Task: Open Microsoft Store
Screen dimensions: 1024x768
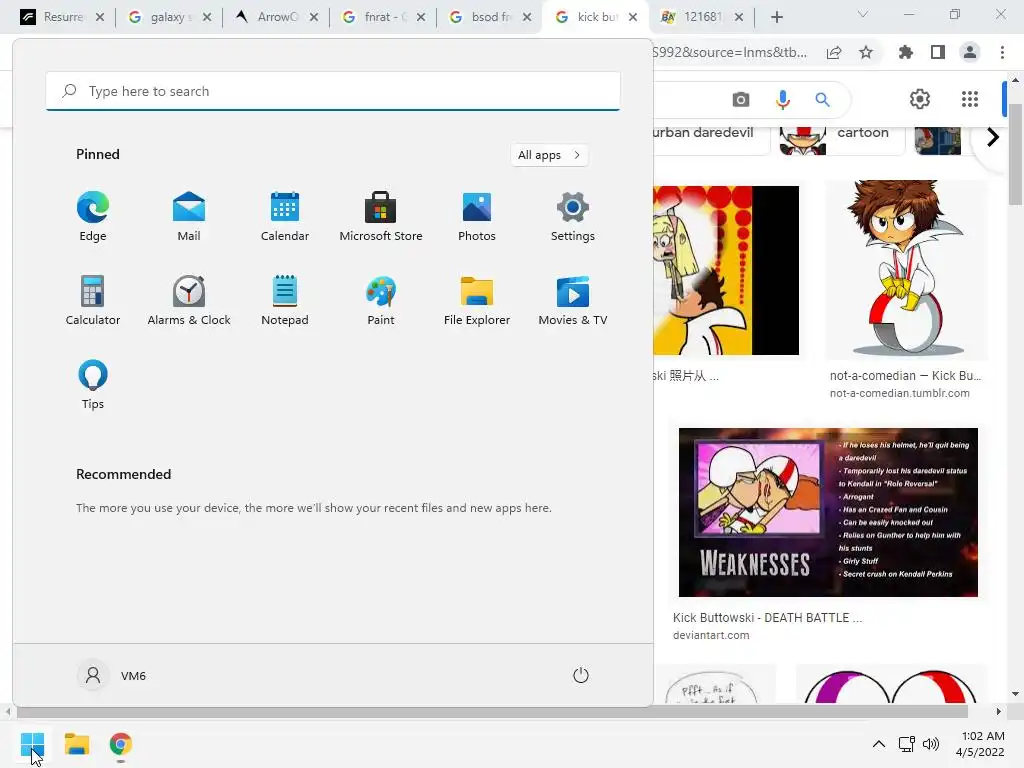Action: click(381, 217)
